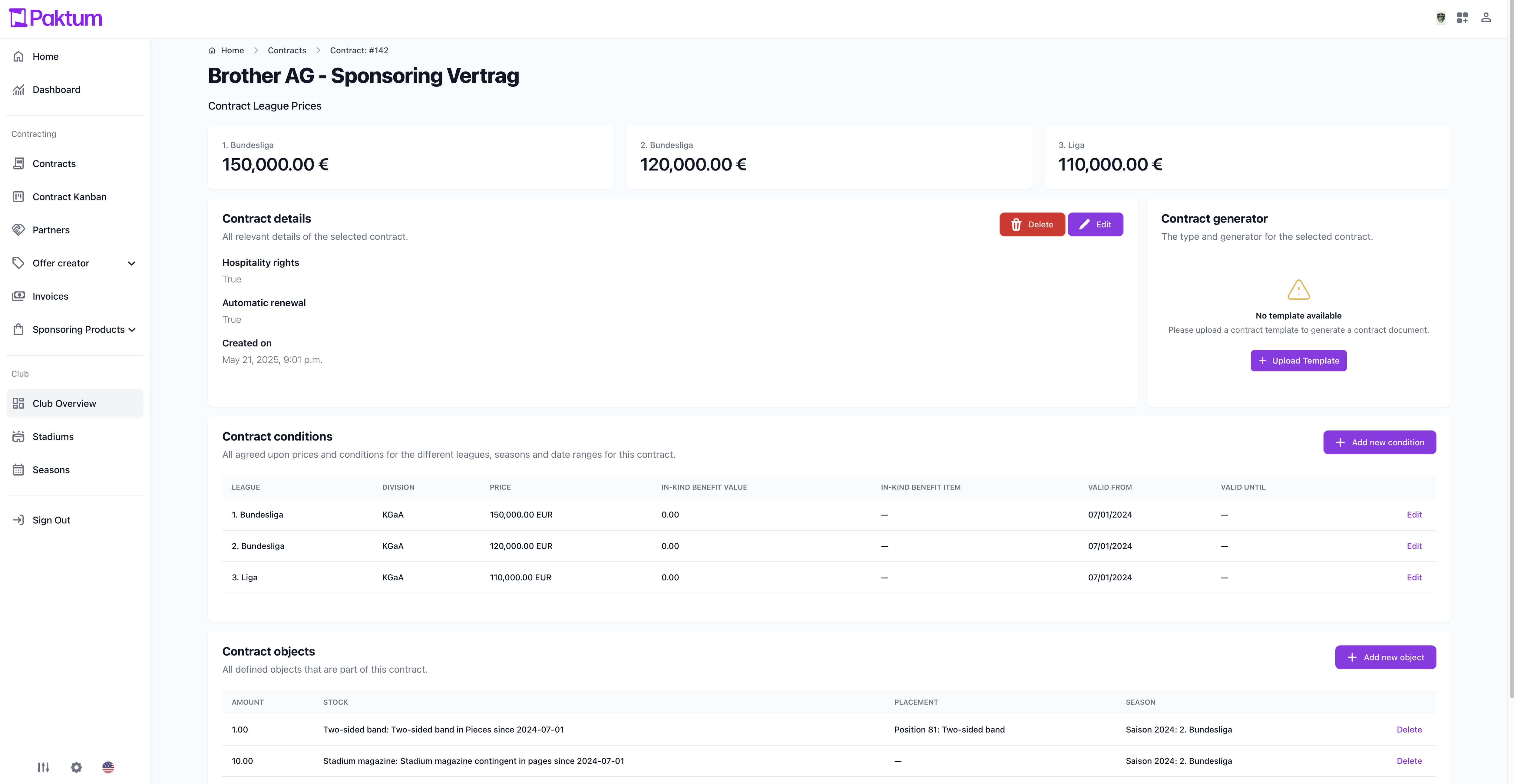Click the warning triangle icon
The width and height of the screenshot is (1514, 784).
[1298, 290]
